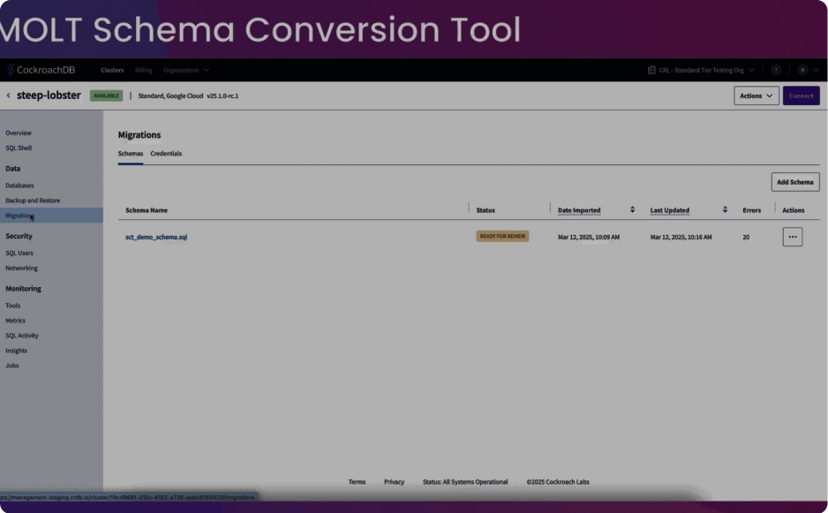Click the errors count 20
The height and width of the screenshot is (513, 828).
(746, 237)
